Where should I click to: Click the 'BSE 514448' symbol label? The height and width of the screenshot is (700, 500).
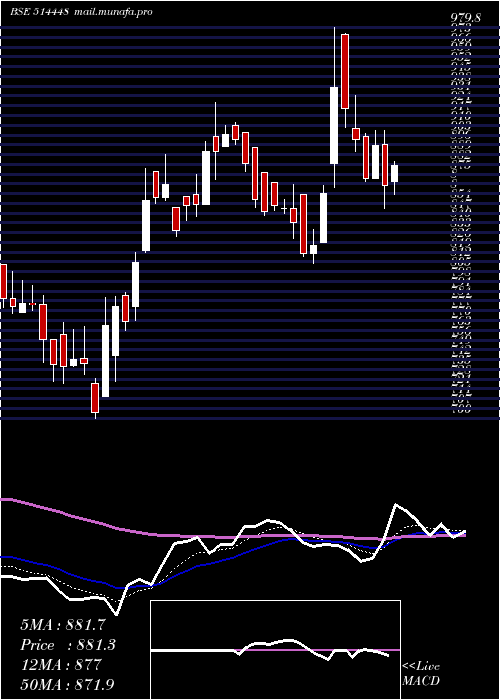point(39,12)
